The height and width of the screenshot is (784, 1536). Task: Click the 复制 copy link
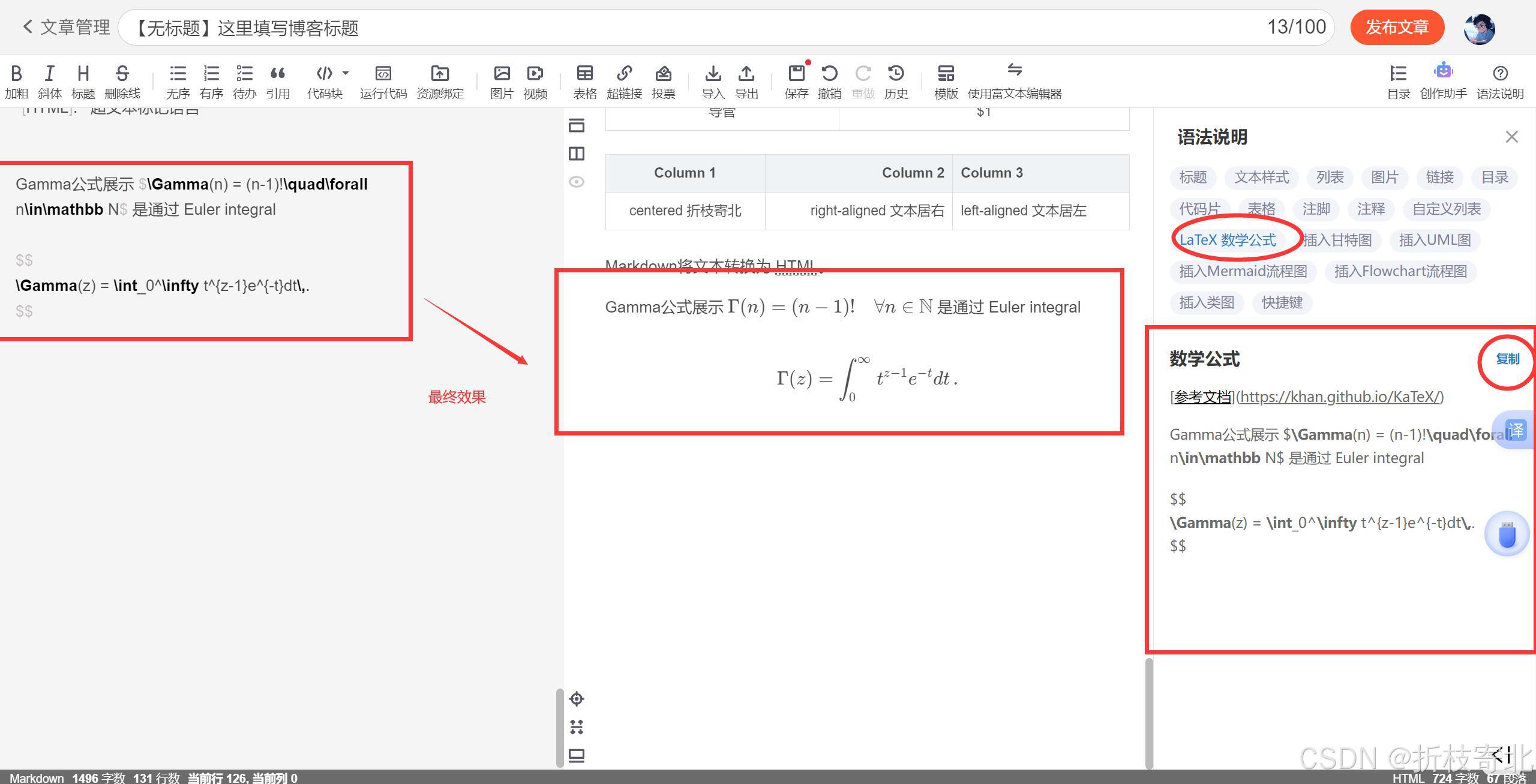coord(1507,359)
